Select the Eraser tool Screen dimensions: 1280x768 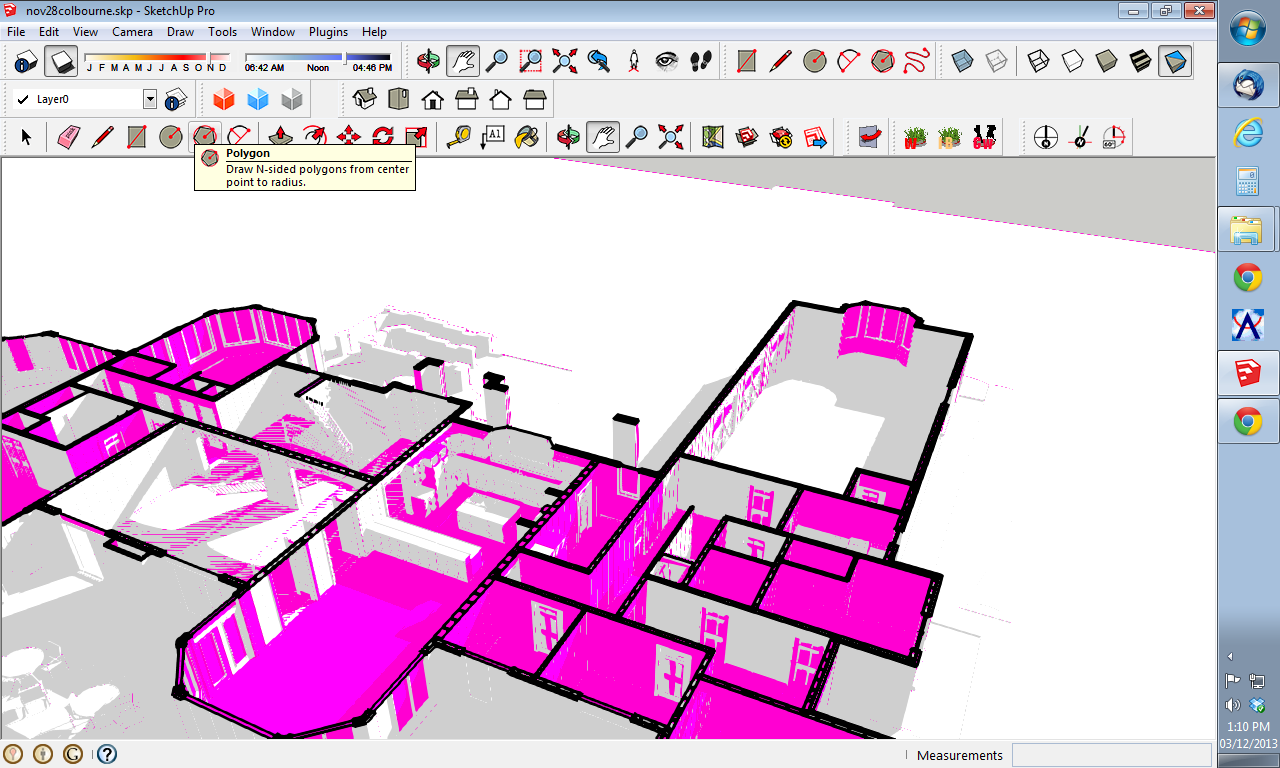68,137
